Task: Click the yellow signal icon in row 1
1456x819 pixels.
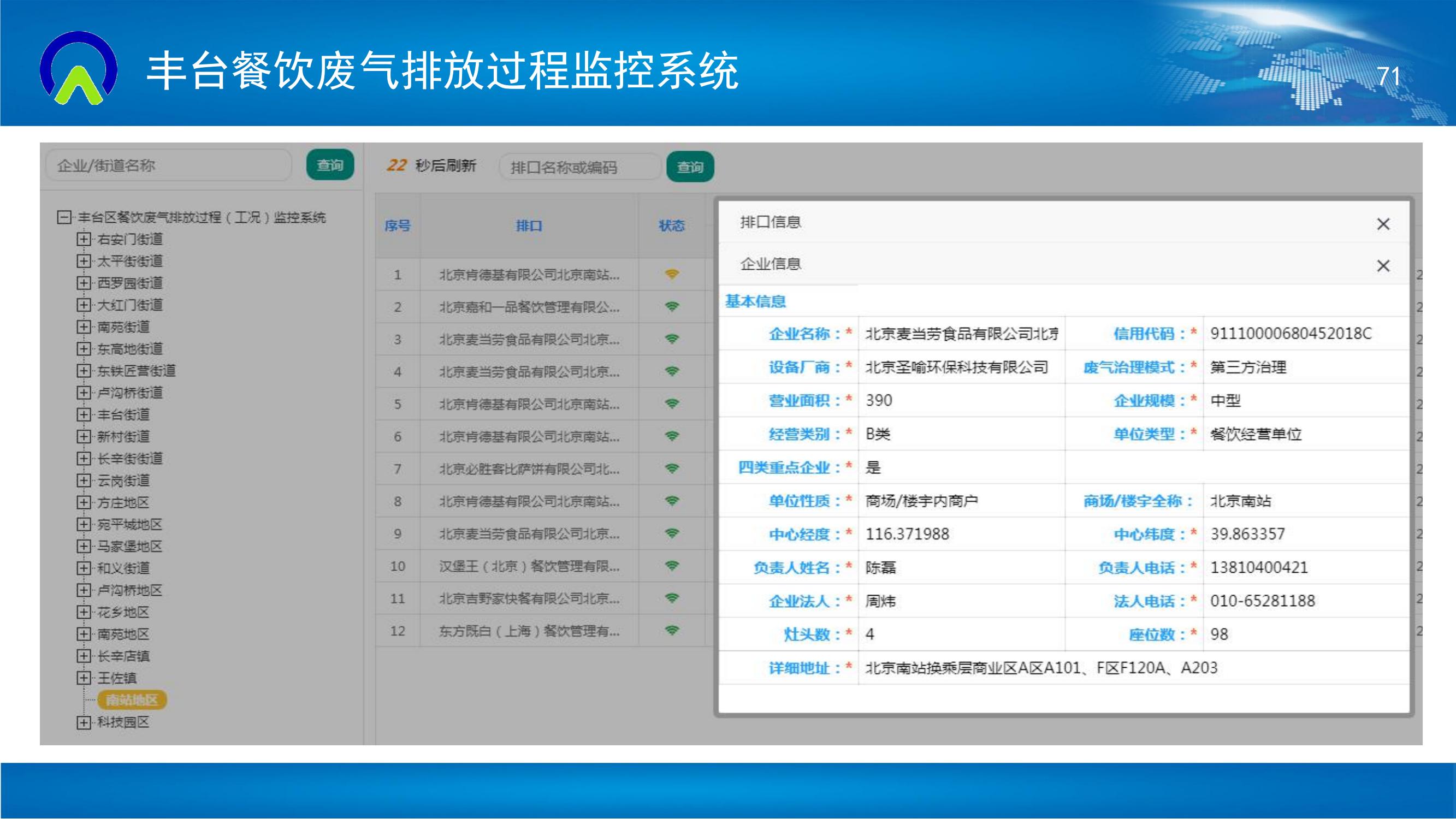Action: pos(672,275)
